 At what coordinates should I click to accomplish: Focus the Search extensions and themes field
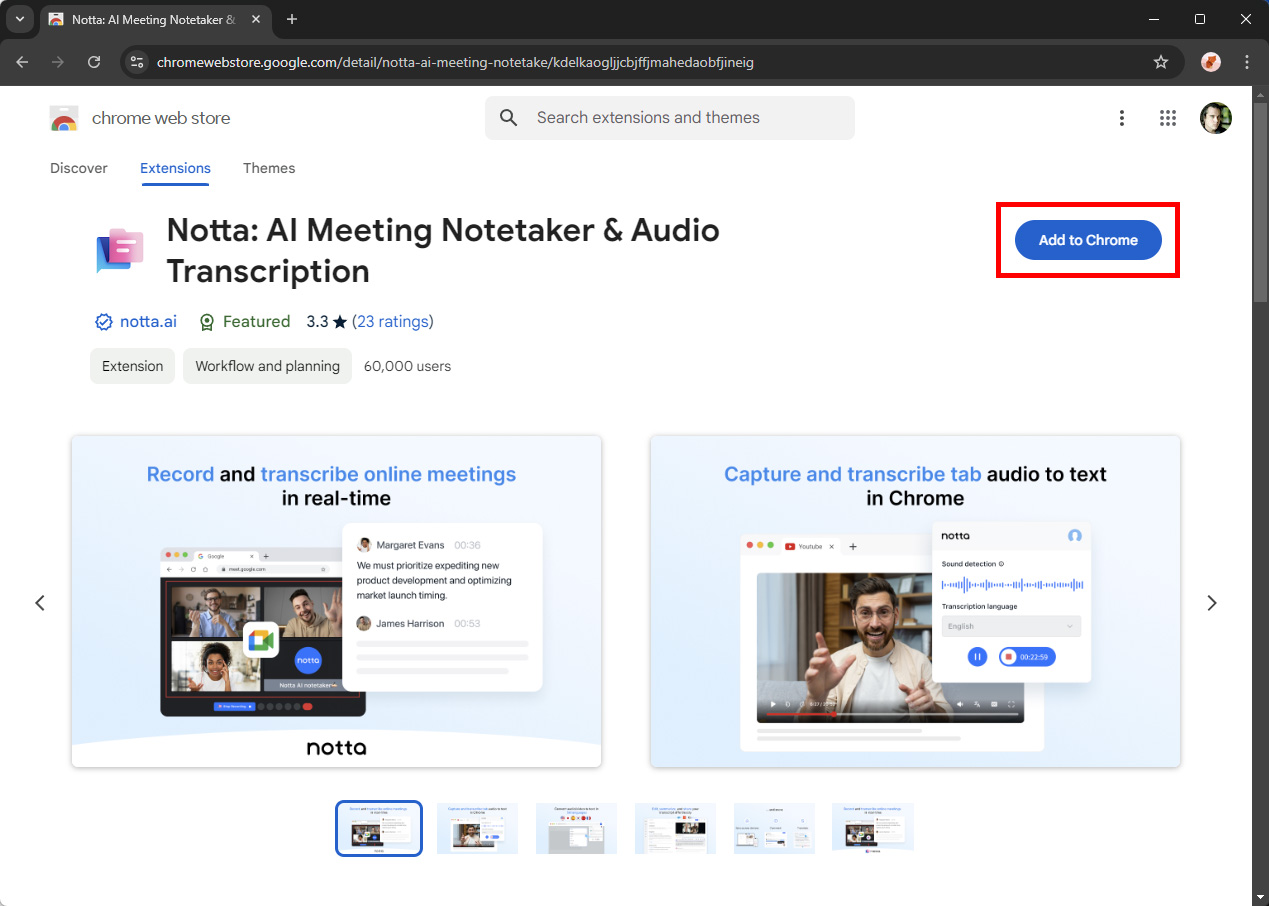(x=670, y=118)
